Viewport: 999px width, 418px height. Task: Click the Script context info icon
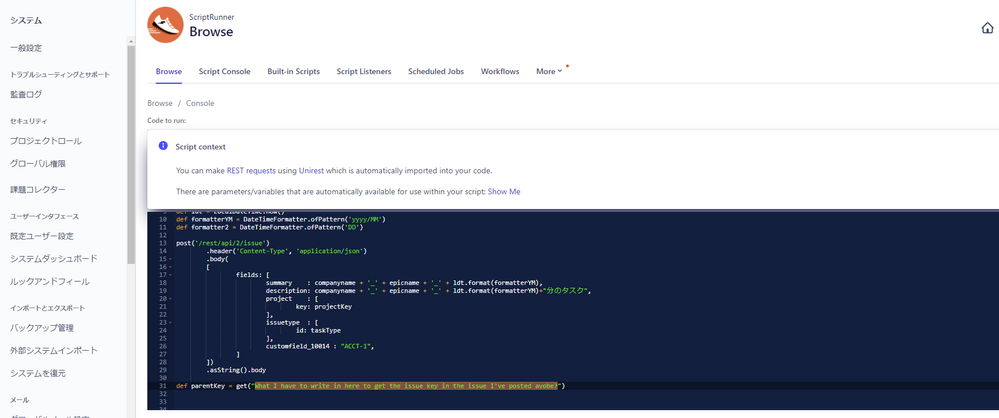coord(162,146)
